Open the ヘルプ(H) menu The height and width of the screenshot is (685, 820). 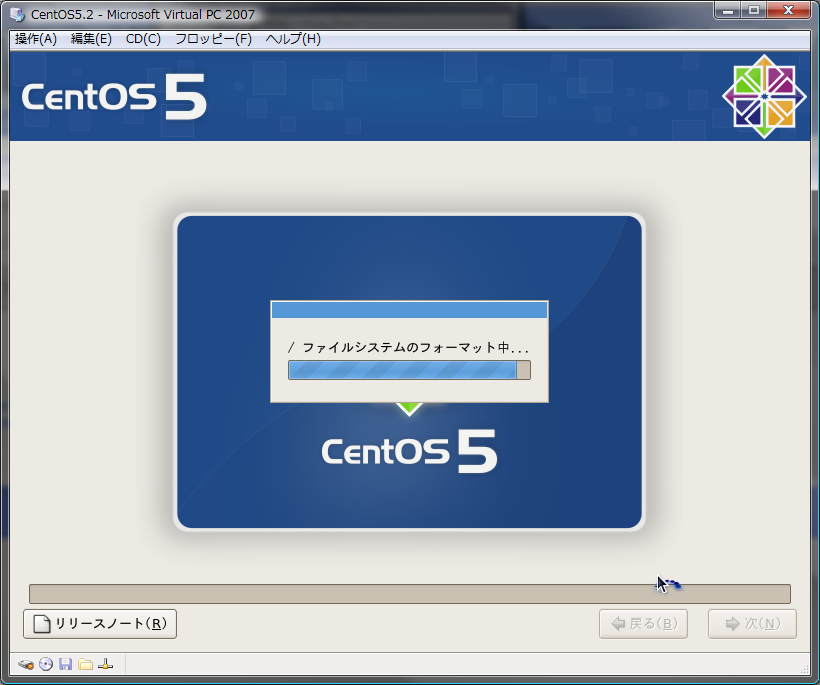click(x=293, y=39)
